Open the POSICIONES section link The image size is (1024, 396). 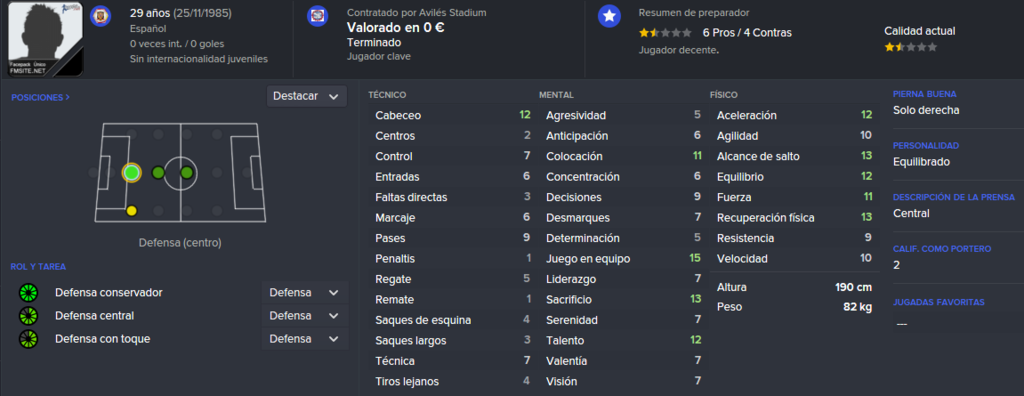pyautogui.click(x=40, y=97)
